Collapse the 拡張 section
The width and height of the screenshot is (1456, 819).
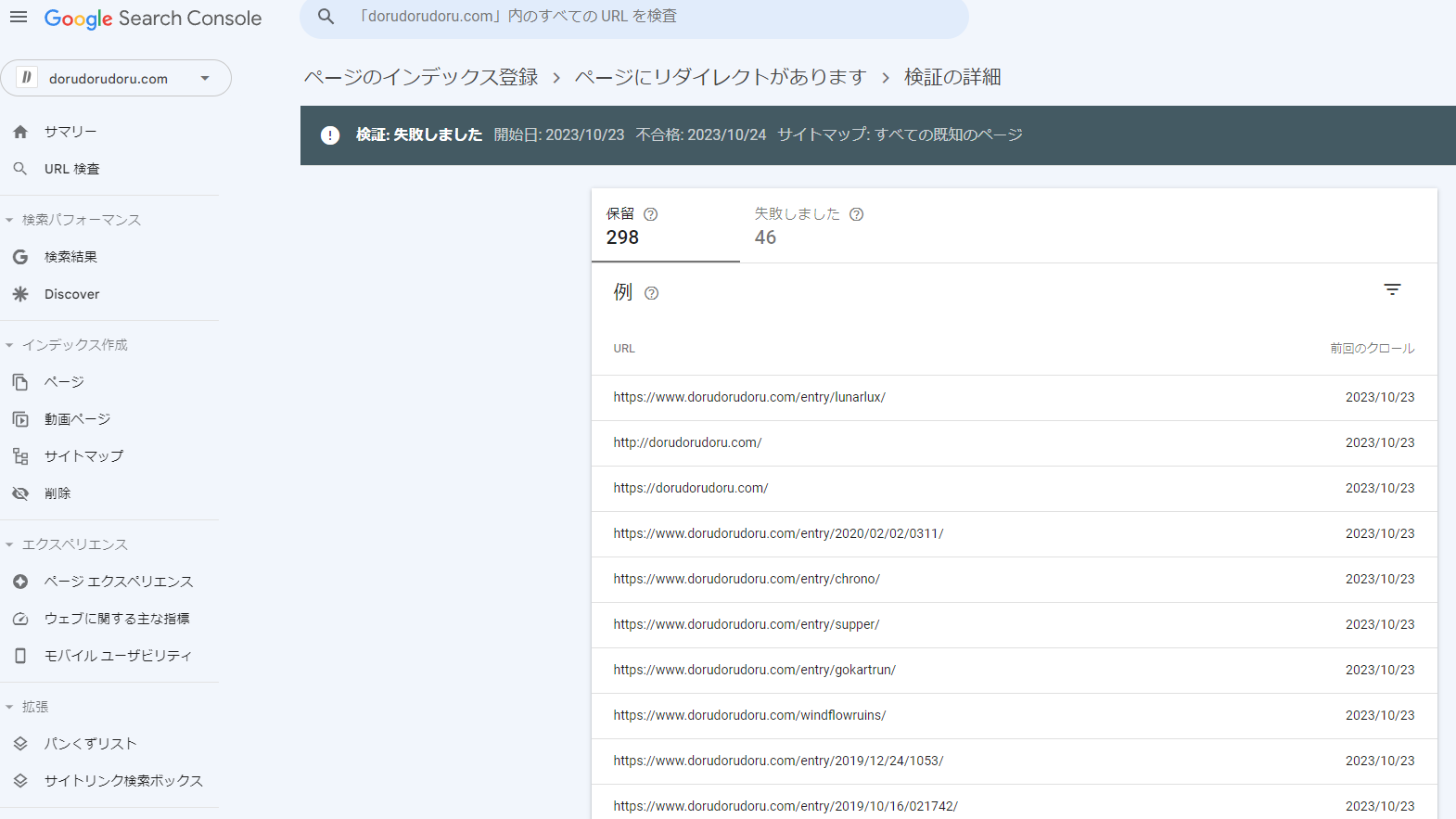[x=9, y=707]
